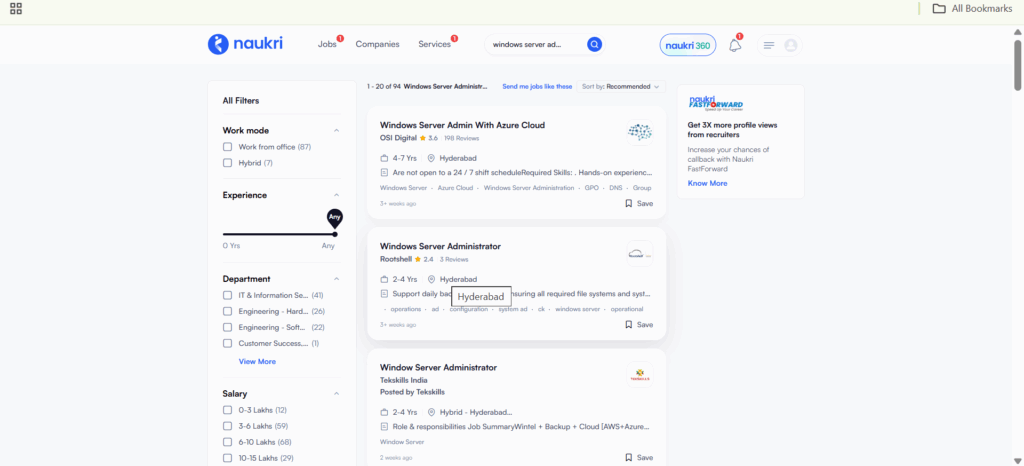
Task: Open browser tab groups grid icon
Action: (x=16, y=9)
